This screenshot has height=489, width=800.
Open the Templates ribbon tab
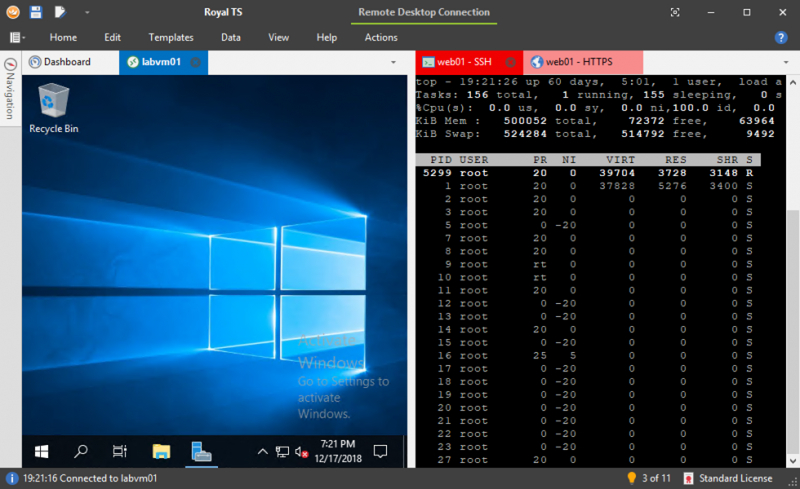pyautogui.click(x=171, y=37)
